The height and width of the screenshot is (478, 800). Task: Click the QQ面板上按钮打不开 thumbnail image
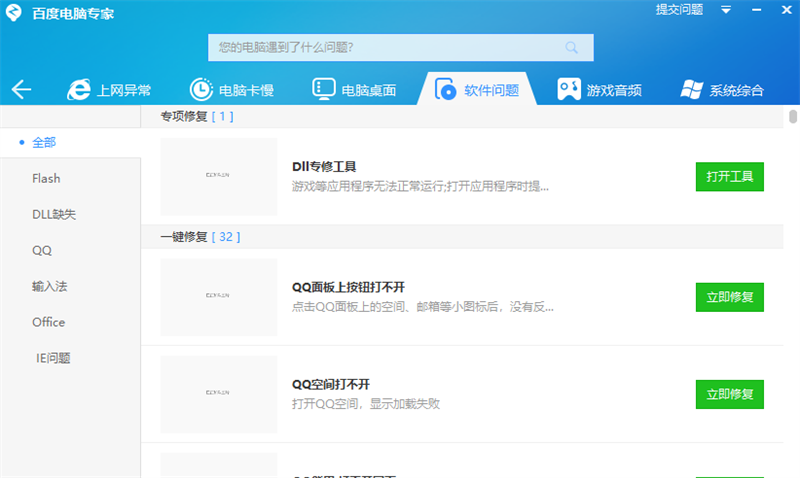219,297
